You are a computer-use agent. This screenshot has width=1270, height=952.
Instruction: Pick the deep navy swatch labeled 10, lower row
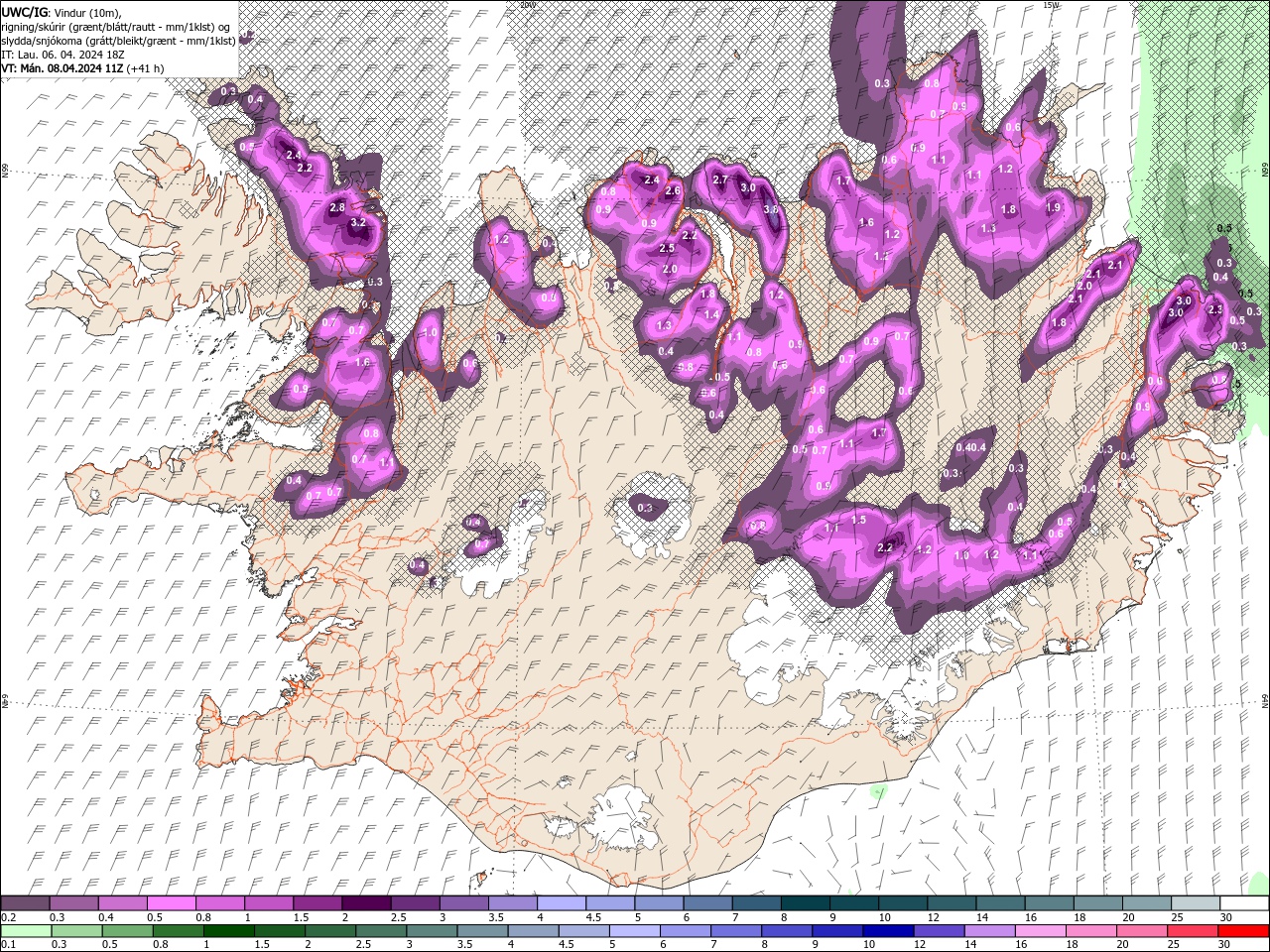click(888, 931)
